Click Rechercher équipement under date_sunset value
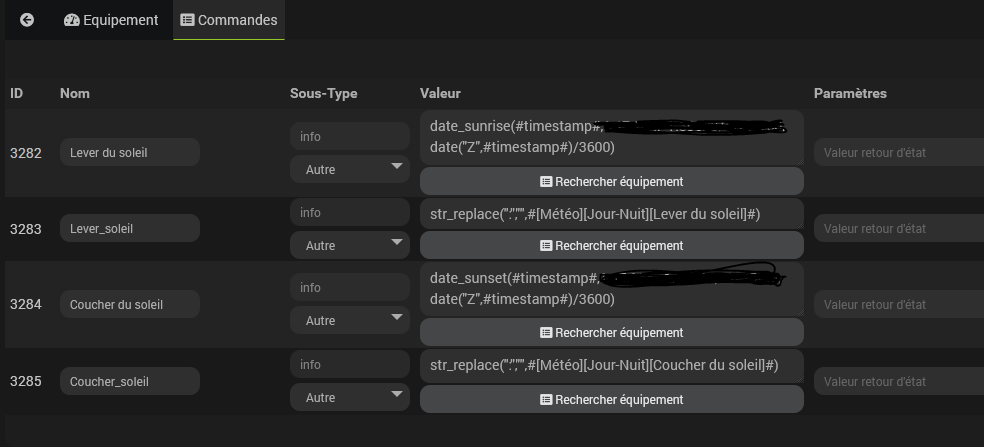Screen dimensions: 984x447 tap(611, 332)
